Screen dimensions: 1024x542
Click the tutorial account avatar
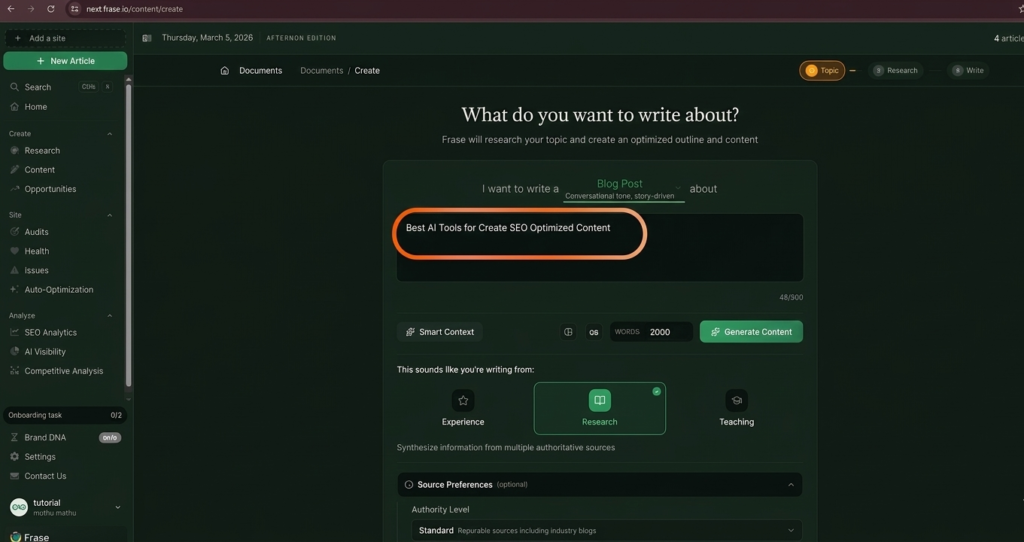pos(19,507)
